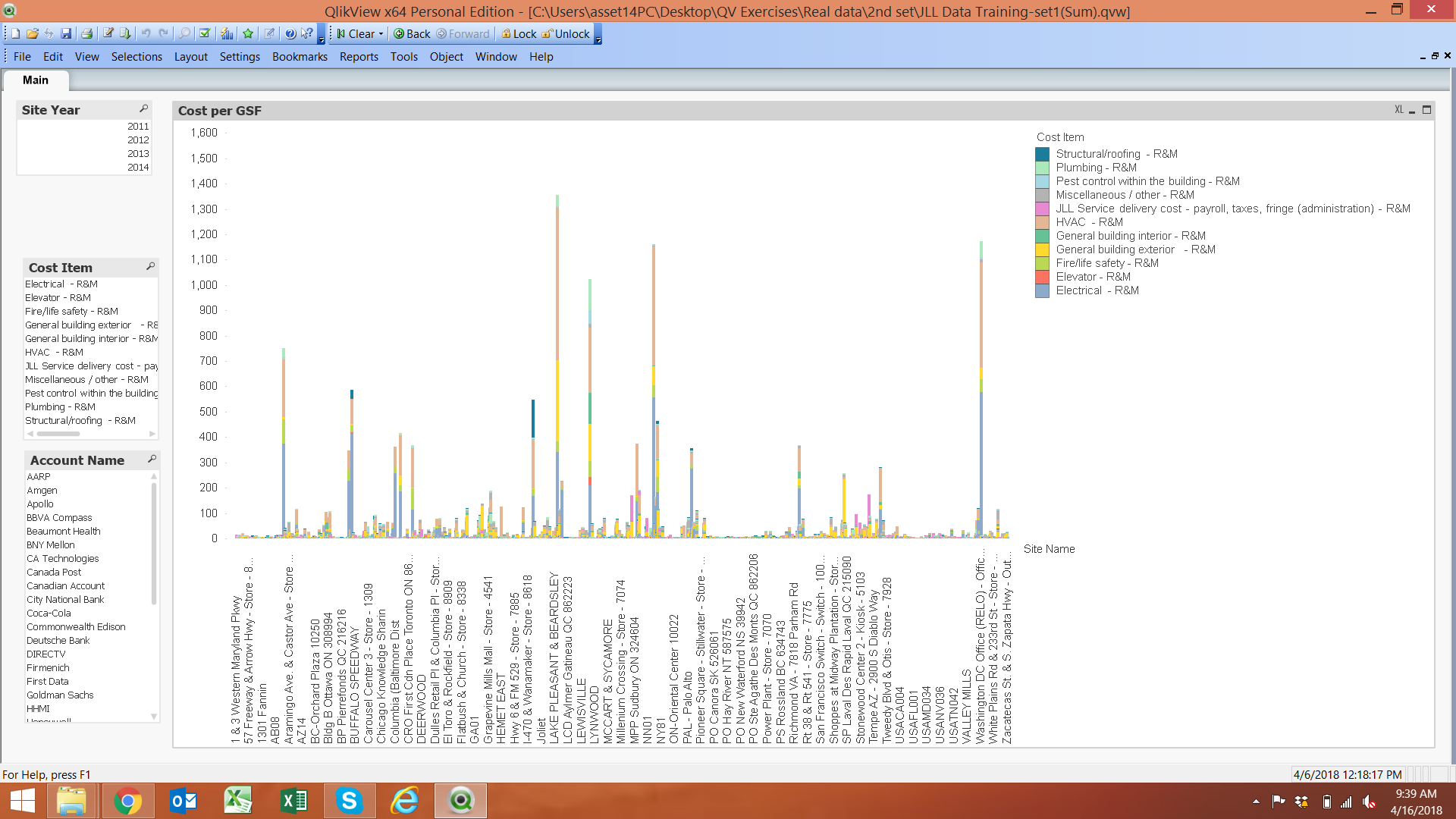Click the Lock selections button

click(x=519, y=34)
